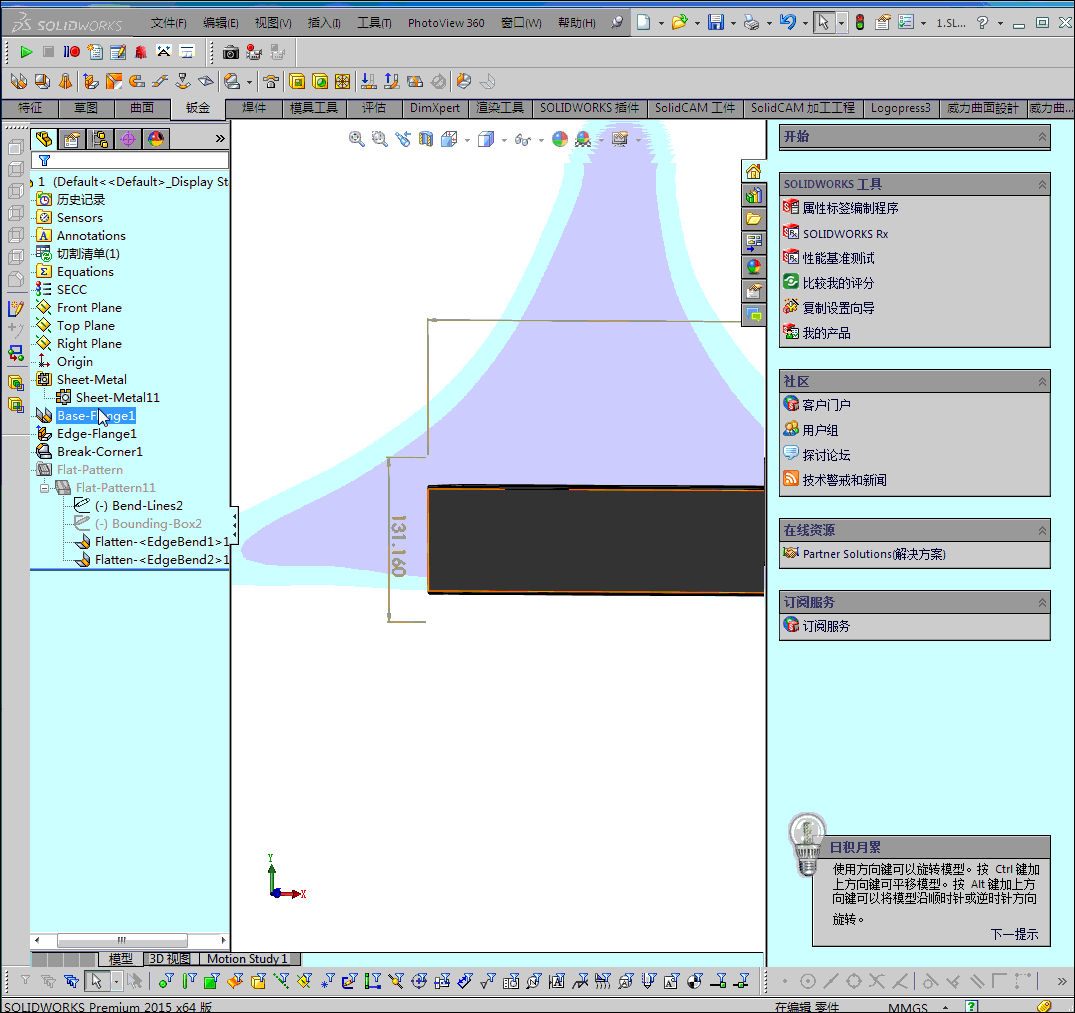The image size is (1075, 1013).
Task: Click the Section View icon
Action: click(x=426, y=139)
